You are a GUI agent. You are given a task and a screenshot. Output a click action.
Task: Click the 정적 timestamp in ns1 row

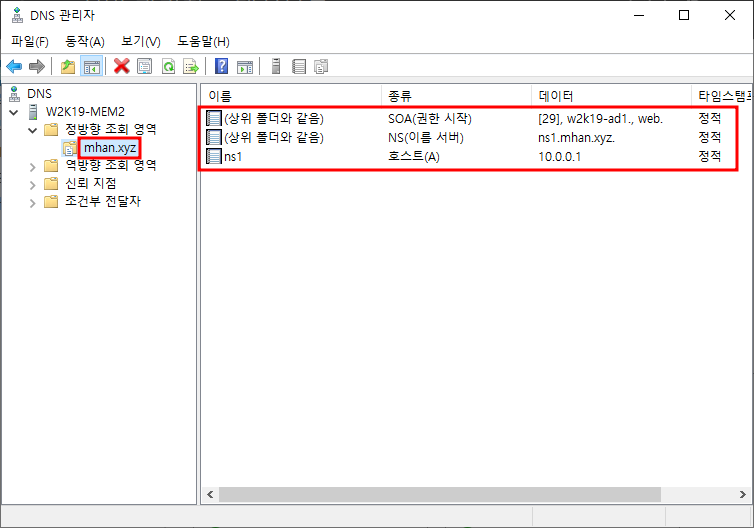coord(710,156)
